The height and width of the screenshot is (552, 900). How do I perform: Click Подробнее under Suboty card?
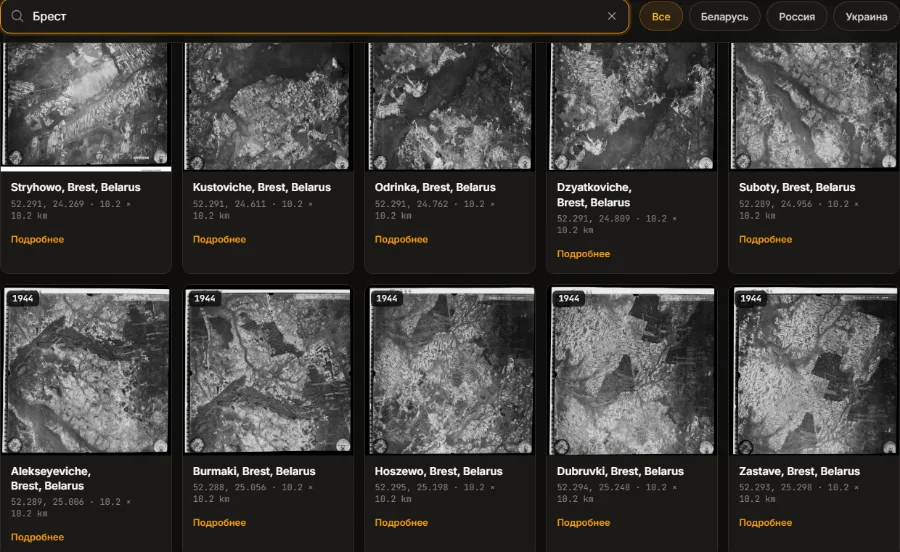point(765,239)
